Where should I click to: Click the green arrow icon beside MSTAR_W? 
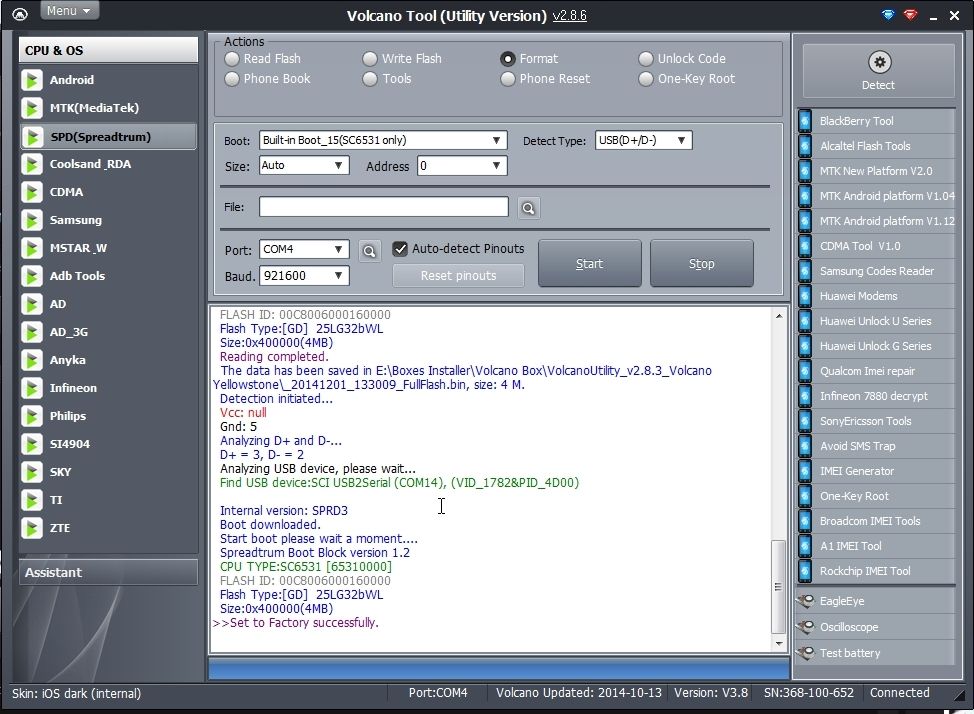coord(31,248)
